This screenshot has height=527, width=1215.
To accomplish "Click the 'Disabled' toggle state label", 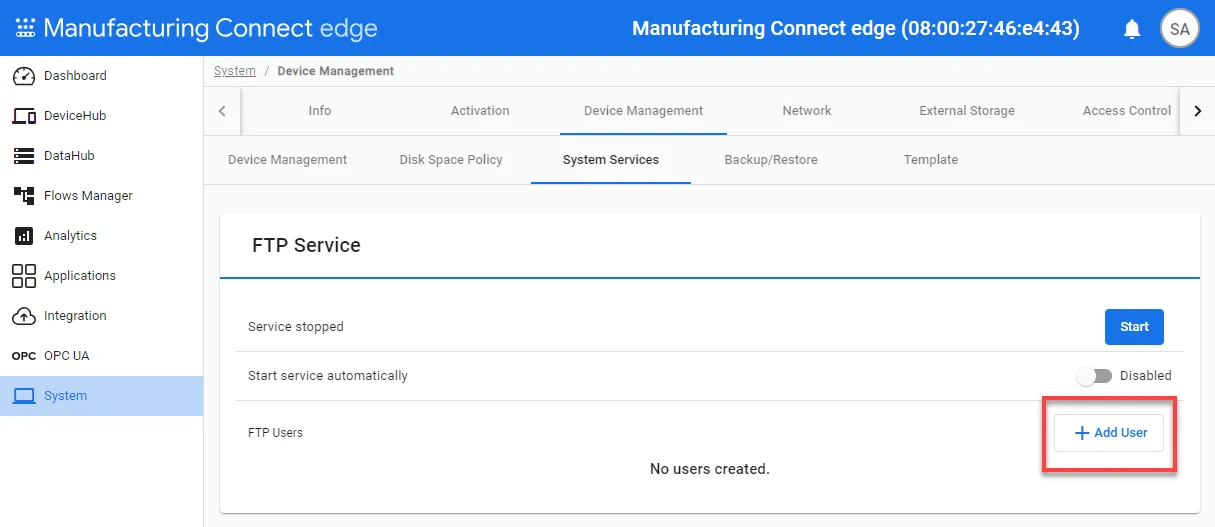I will point(1146,376).
